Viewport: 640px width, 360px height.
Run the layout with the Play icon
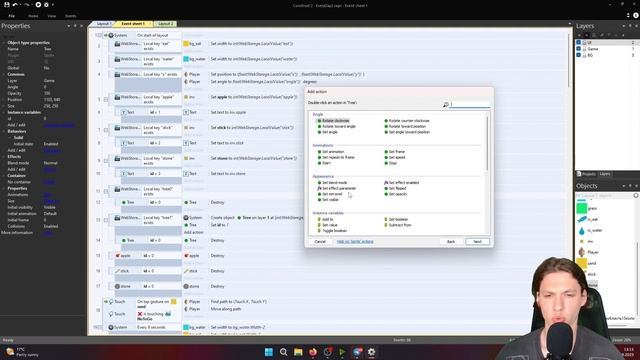tap(38, 5)
